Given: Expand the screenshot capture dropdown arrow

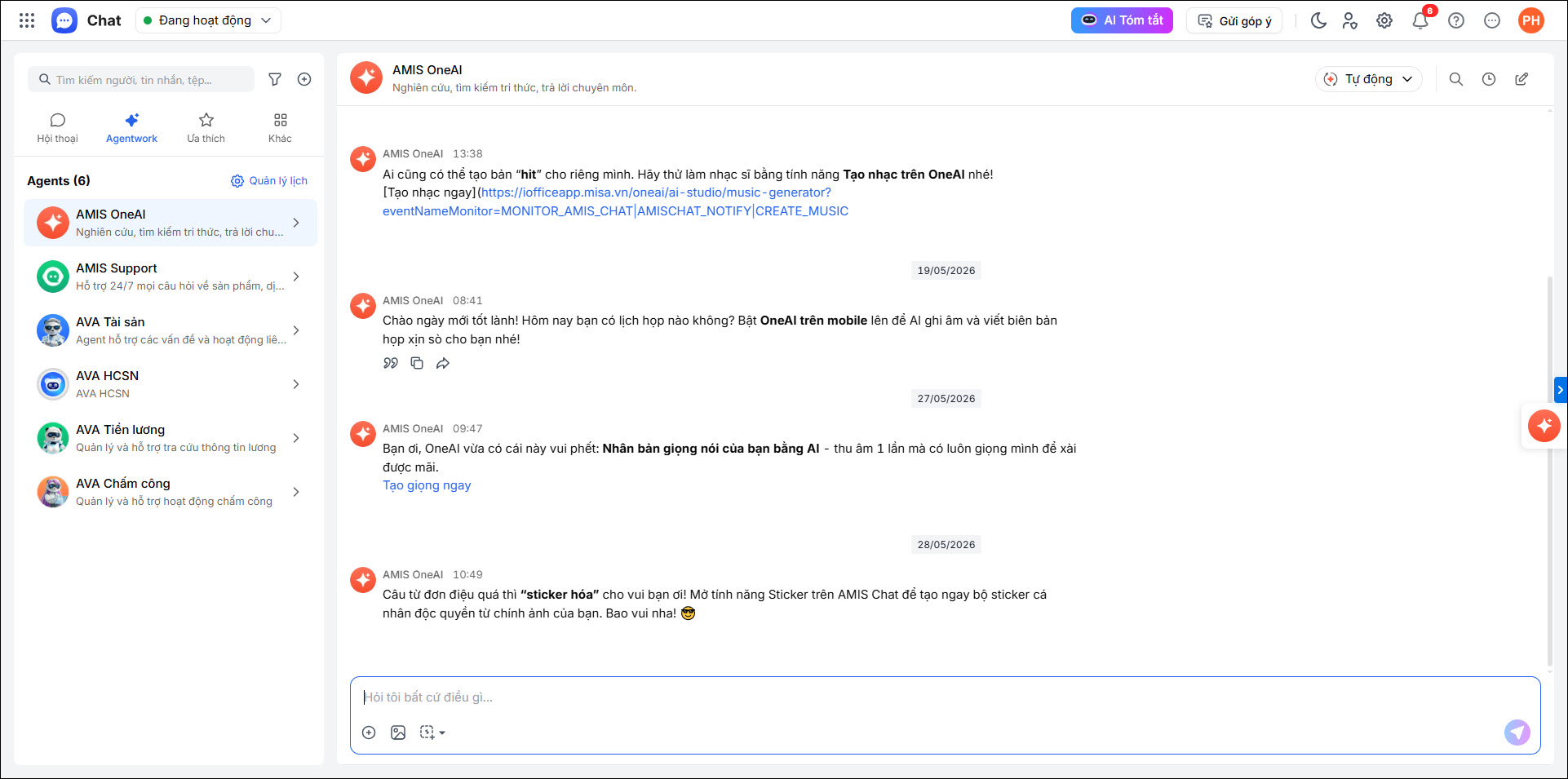Looking at the screenshot, I should pyautogui.click(x=442, y=733).
